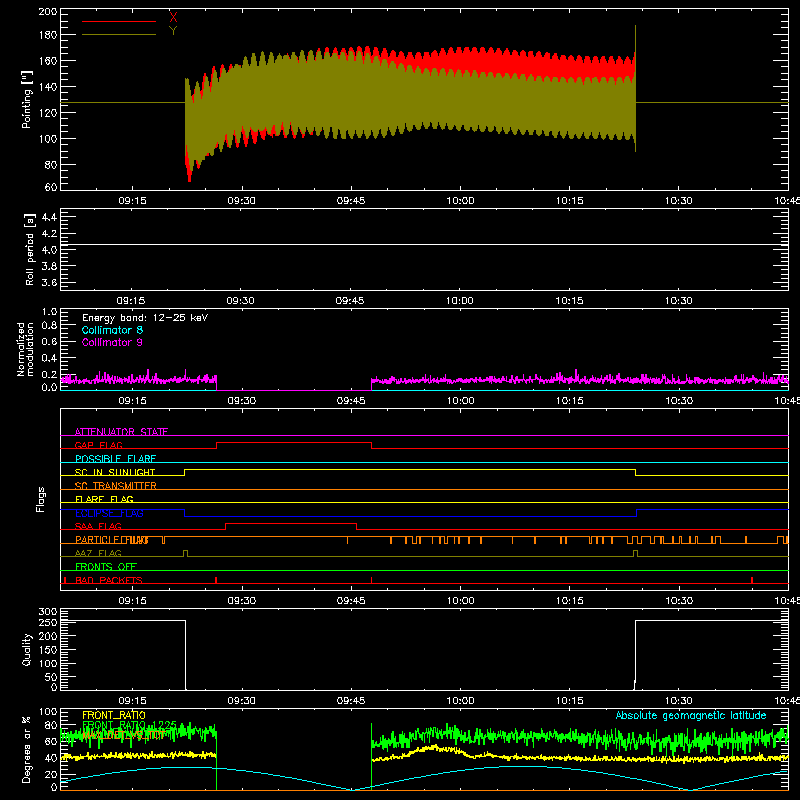Click the Absolute geomagnetic latitude label
This screenshot has height=800, width=800.
[x=691, y=715]
